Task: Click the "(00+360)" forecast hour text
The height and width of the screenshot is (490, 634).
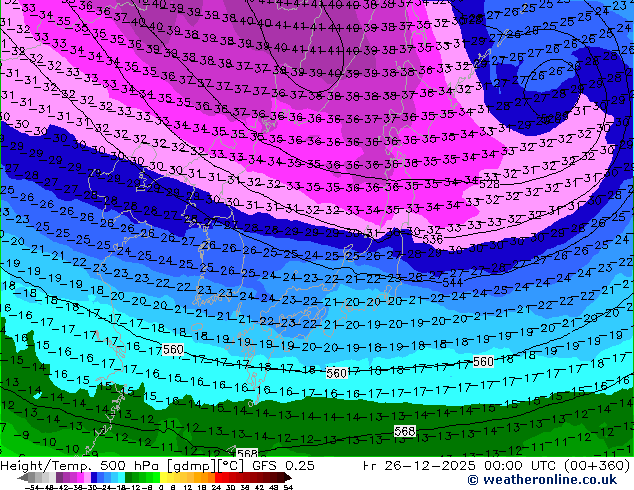Action: 597,466
